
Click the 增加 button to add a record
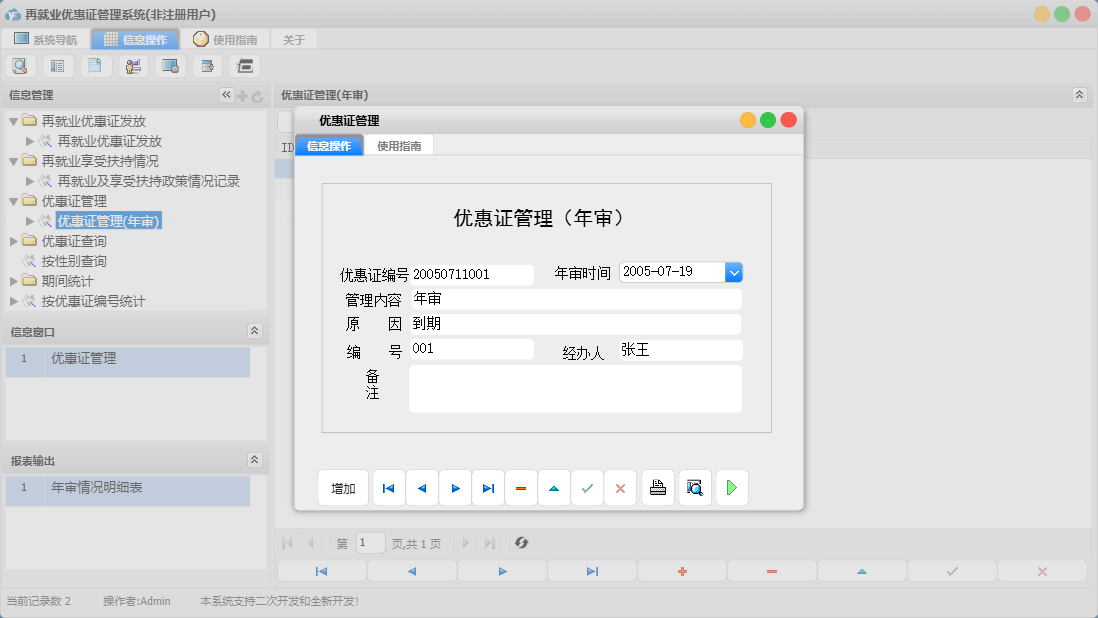343,487
